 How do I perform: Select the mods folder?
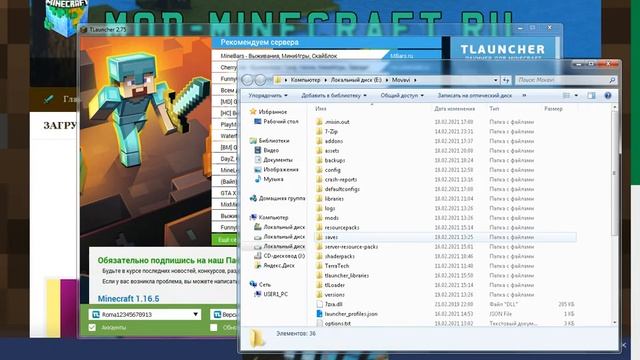(331, 218)
